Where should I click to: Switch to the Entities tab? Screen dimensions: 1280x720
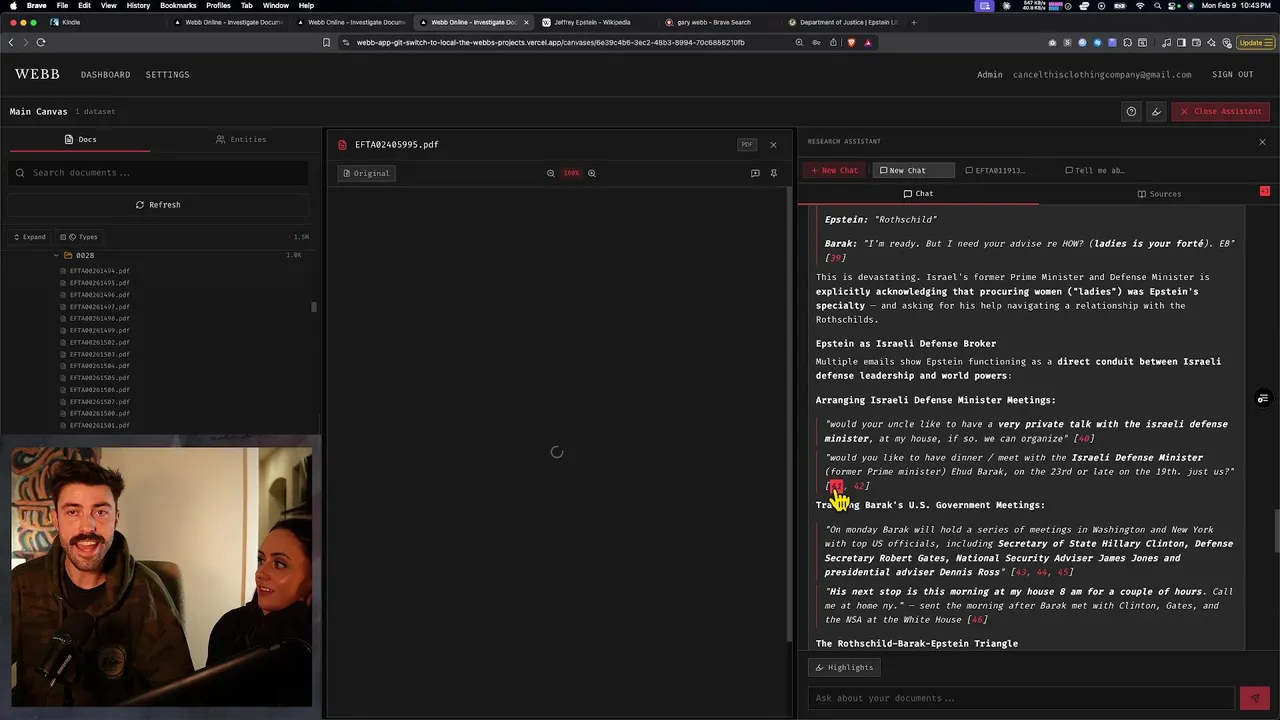coord(241,139)
